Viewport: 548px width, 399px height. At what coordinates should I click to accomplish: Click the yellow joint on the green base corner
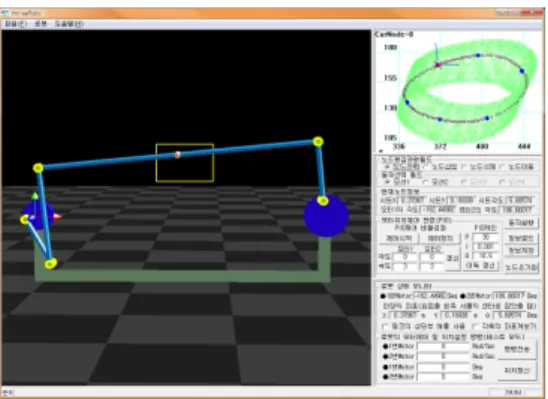(x=51, y=263)
